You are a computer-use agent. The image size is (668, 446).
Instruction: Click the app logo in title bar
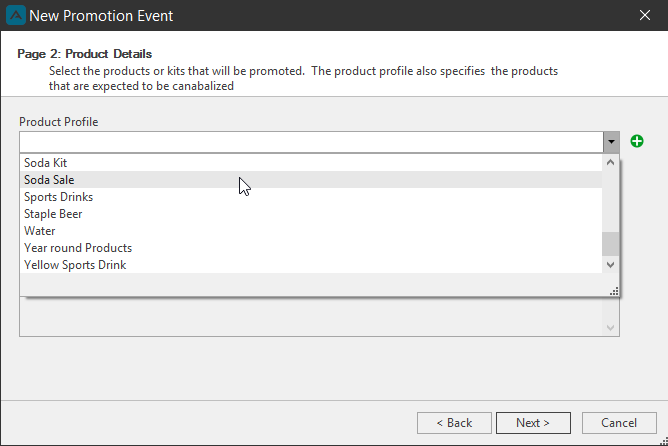pos(16,15)
